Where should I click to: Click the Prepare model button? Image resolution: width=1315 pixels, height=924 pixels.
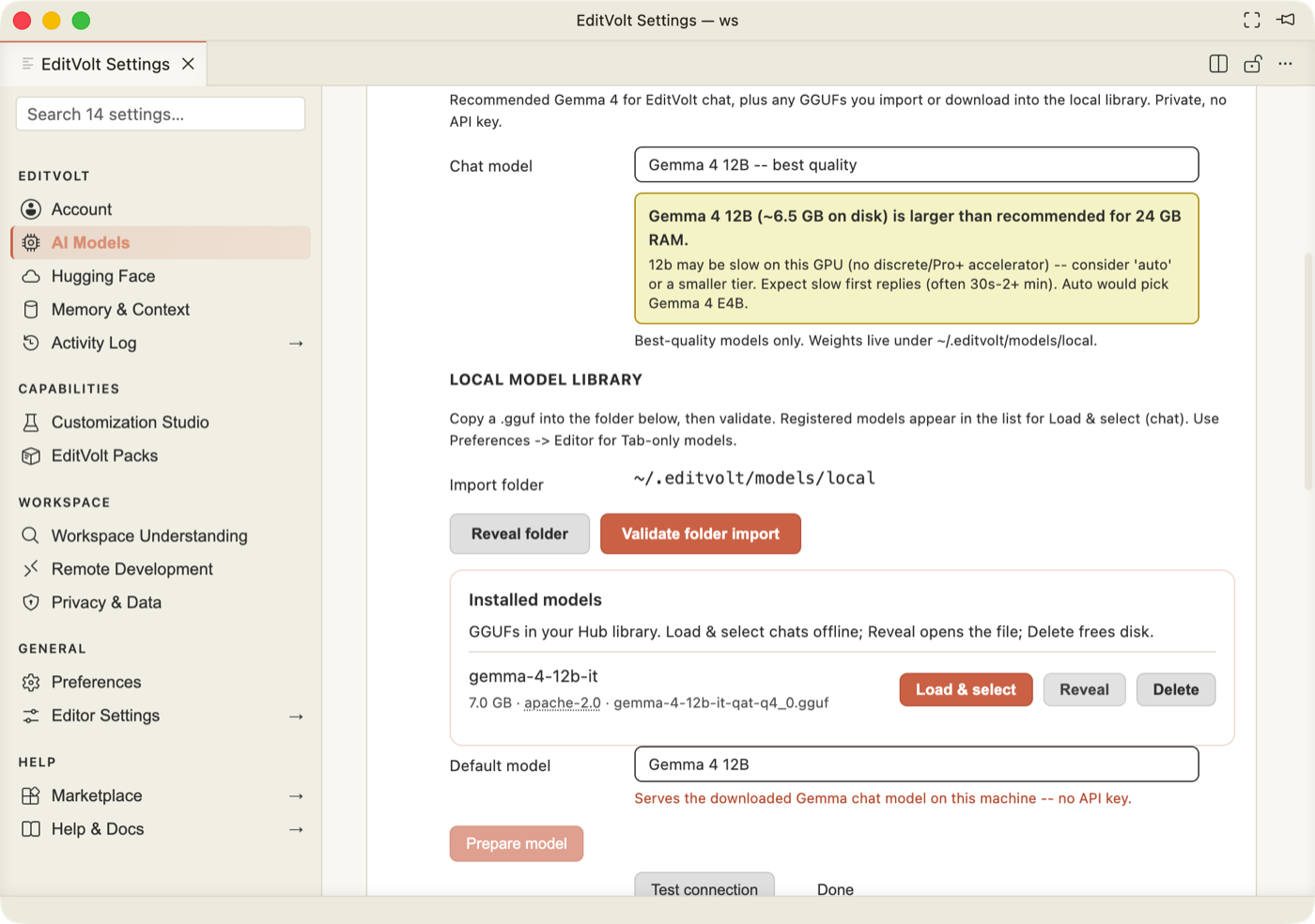click(517, 843)
